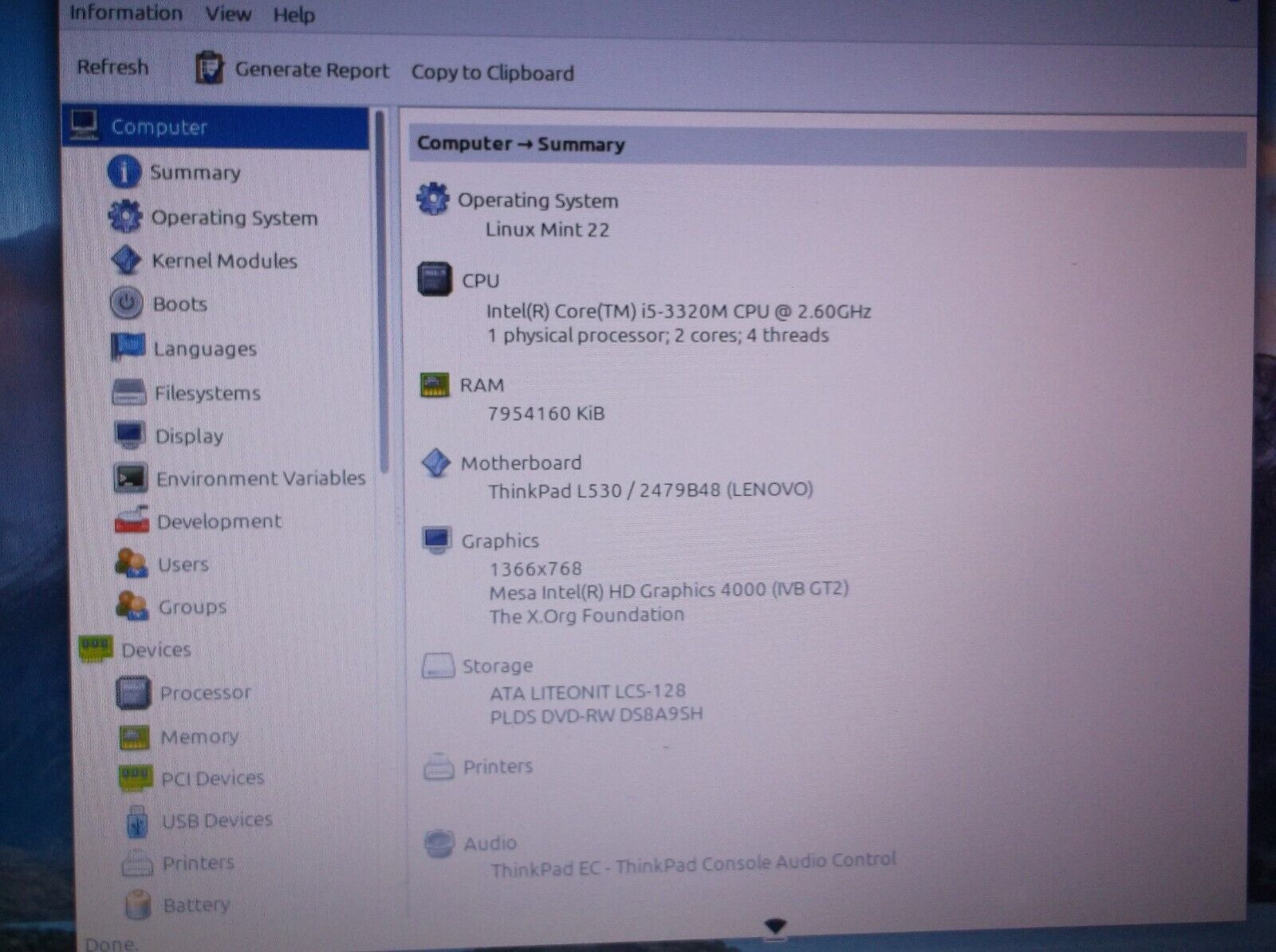This screenshot has height=952, width=1276.
Task: Select Boots entry in sidebar
Action: click(180, 304)
